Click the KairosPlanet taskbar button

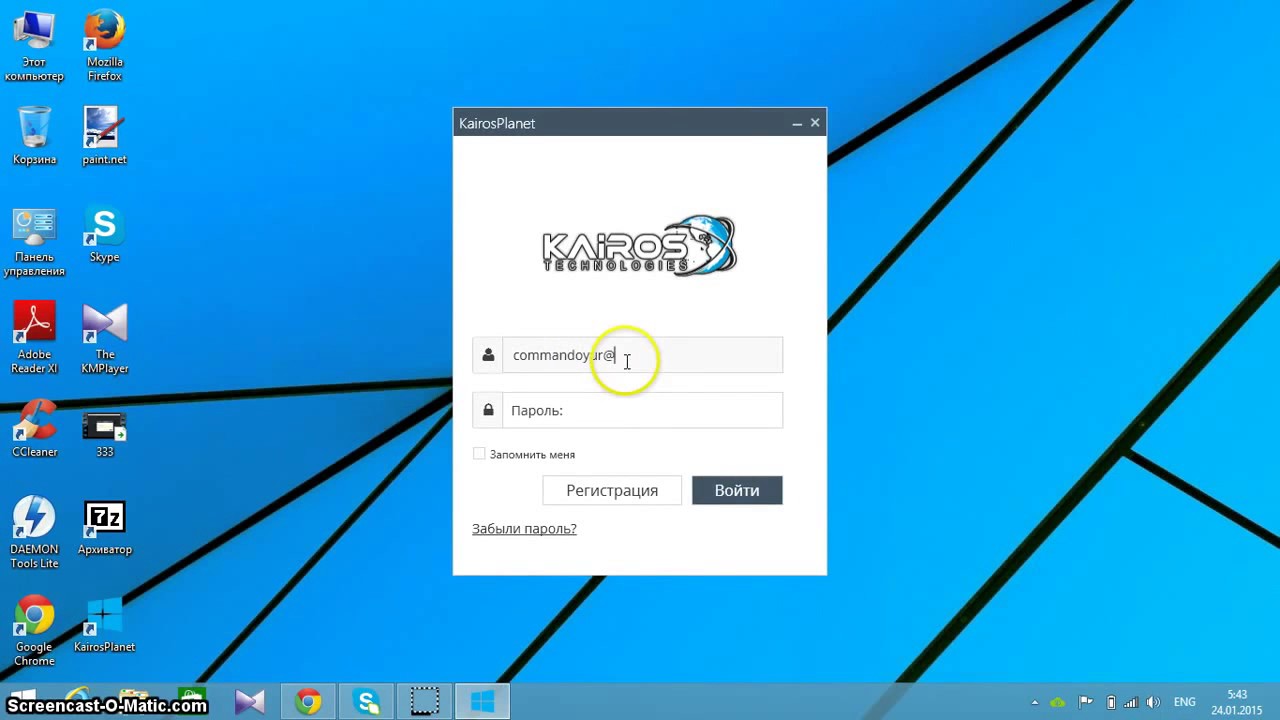(483, 702)
